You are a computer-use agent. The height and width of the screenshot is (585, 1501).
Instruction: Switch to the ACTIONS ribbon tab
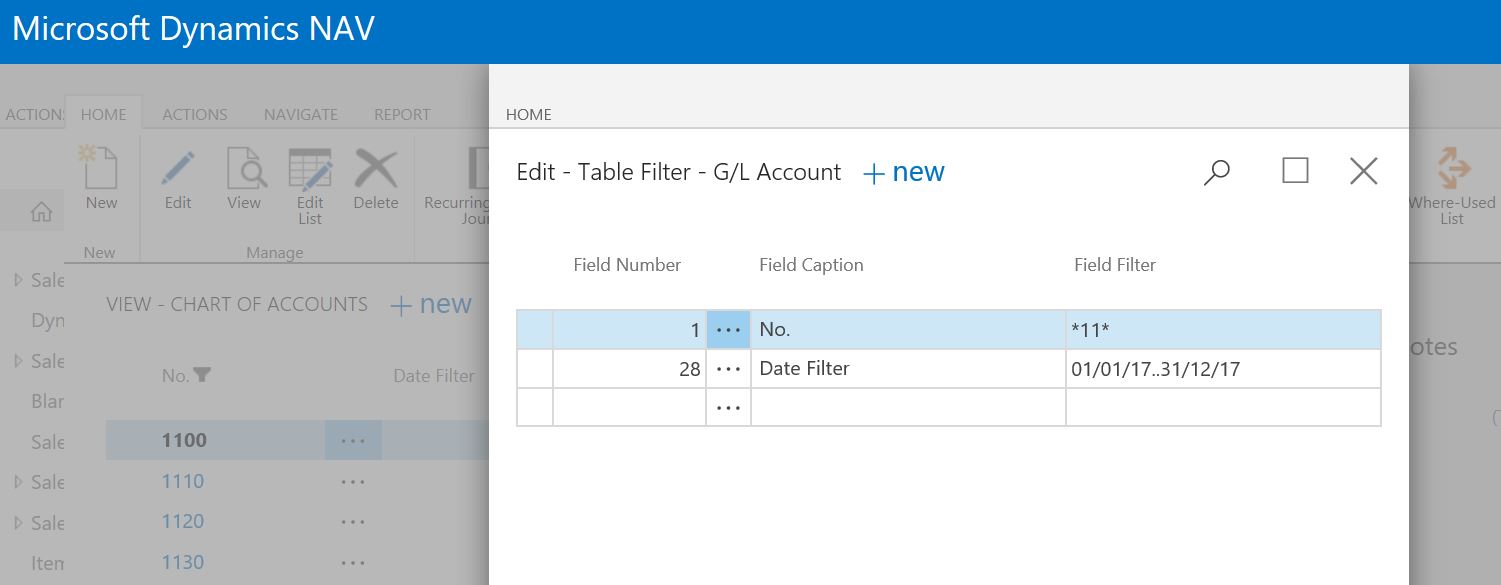(195, 114)
